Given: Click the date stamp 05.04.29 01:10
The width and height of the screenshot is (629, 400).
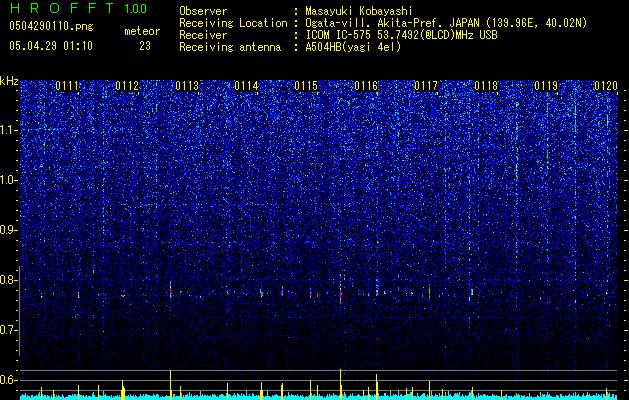Looking at the screenshot, I should pyautogui.click(x=51, y=46).
